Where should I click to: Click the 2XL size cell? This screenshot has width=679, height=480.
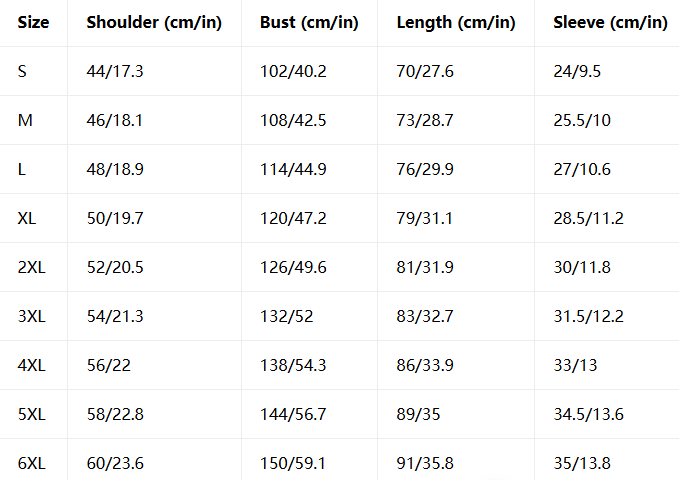pyautogui.click(x=32, y=267)
